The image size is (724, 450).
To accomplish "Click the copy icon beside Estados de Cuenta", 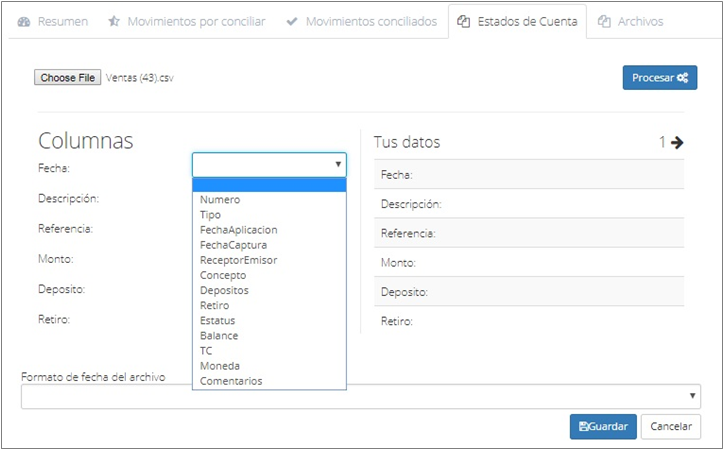I will pyautogui.click(x=463, y=22).
